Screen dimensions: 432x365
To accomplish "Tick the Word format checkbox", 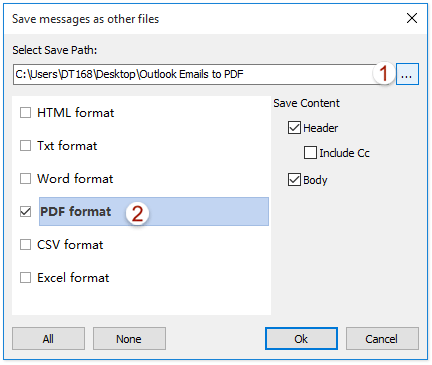I will pos(25,179).
